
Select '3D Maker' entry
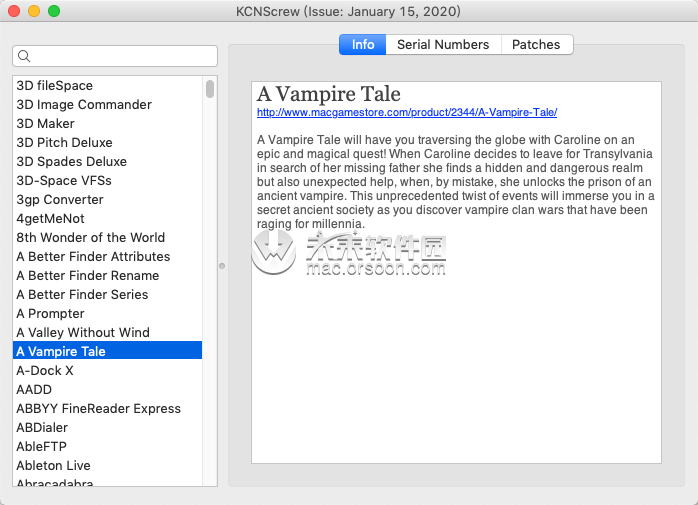[107, 123]
